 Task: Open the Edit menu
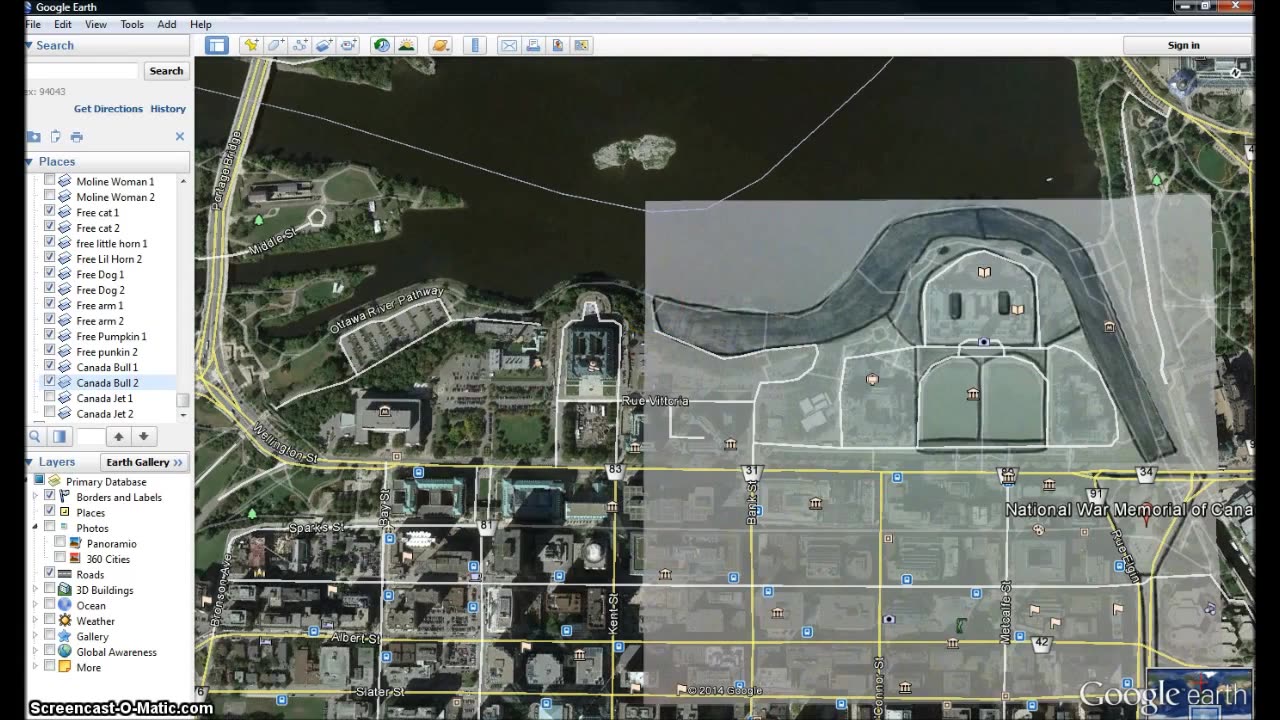63,24
